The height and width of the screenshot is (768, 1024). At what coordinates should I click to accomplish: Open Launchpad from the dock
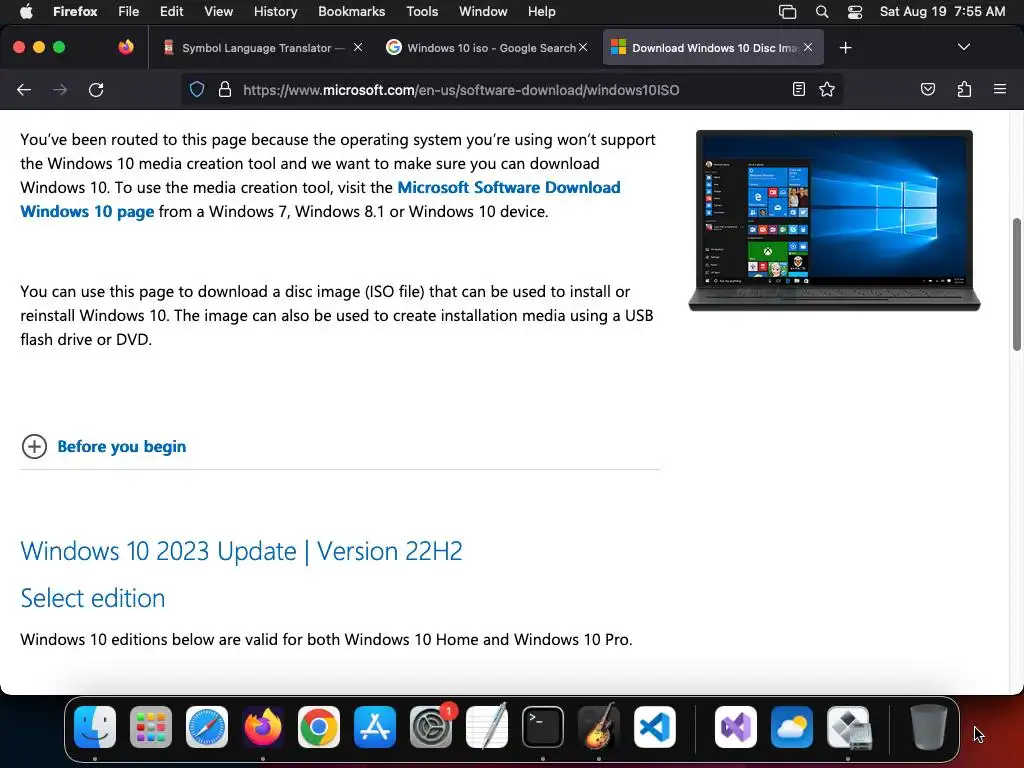coord(151,727)
